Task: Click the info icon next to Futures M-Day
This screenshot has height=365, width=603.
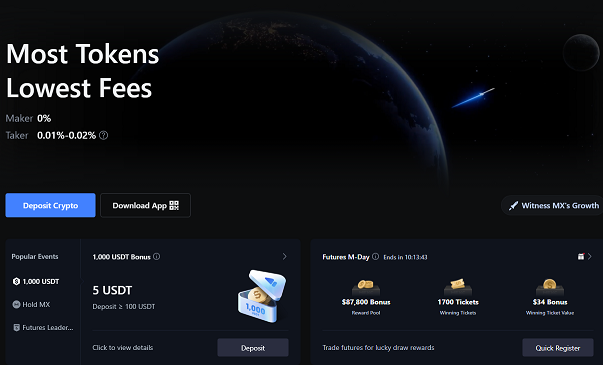Action: pos(375,257)
